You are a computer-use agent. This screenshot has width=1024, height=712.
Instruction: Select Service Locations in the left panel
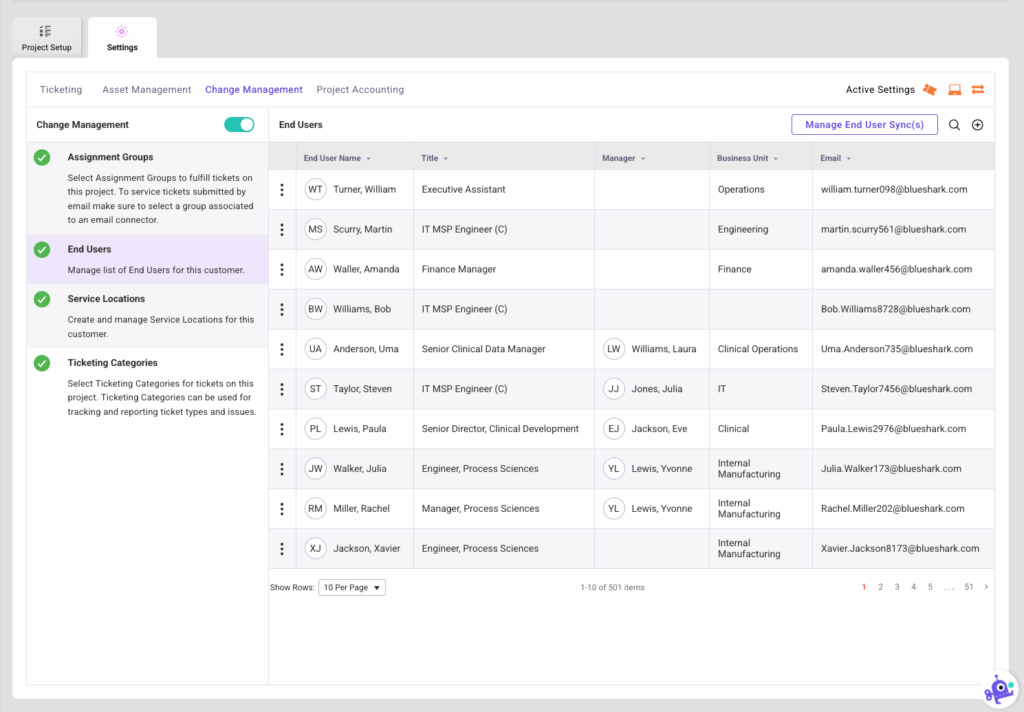tap(106, 299)
